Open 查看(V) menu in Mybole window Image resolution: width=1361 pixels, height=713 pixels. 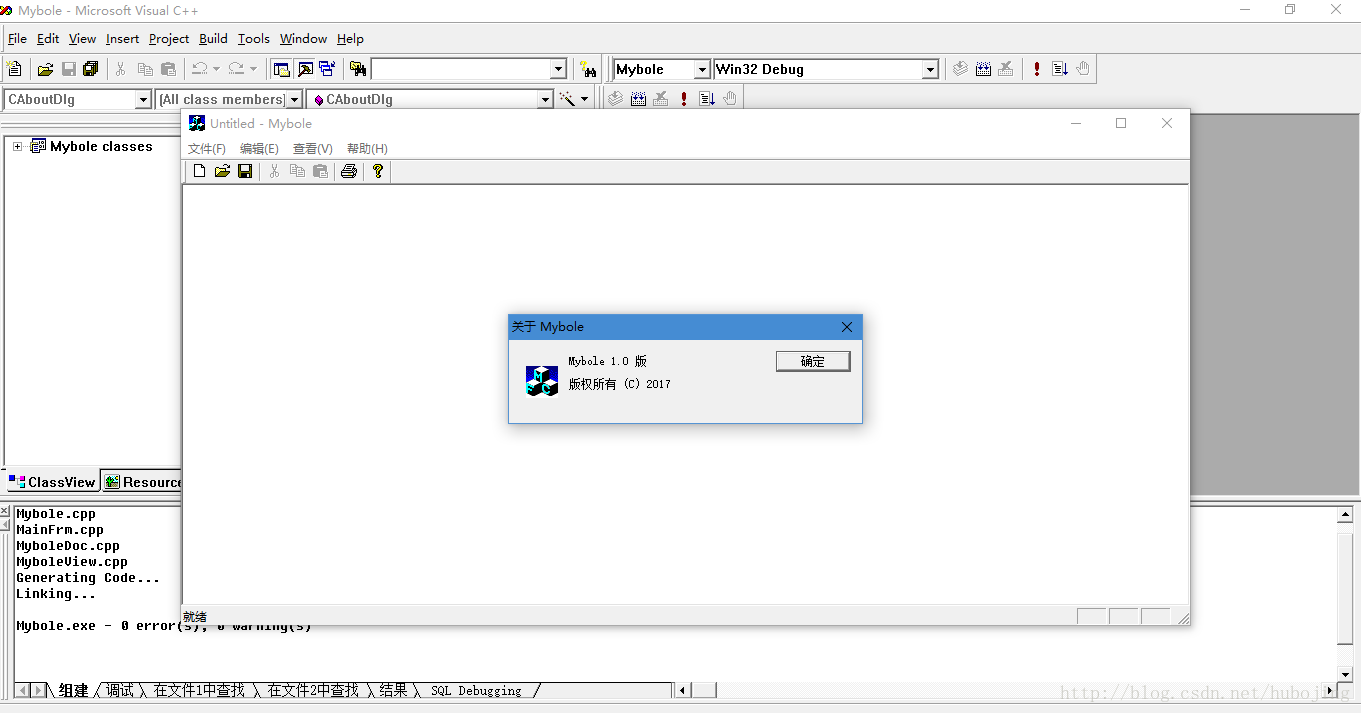tap(312, 148)
